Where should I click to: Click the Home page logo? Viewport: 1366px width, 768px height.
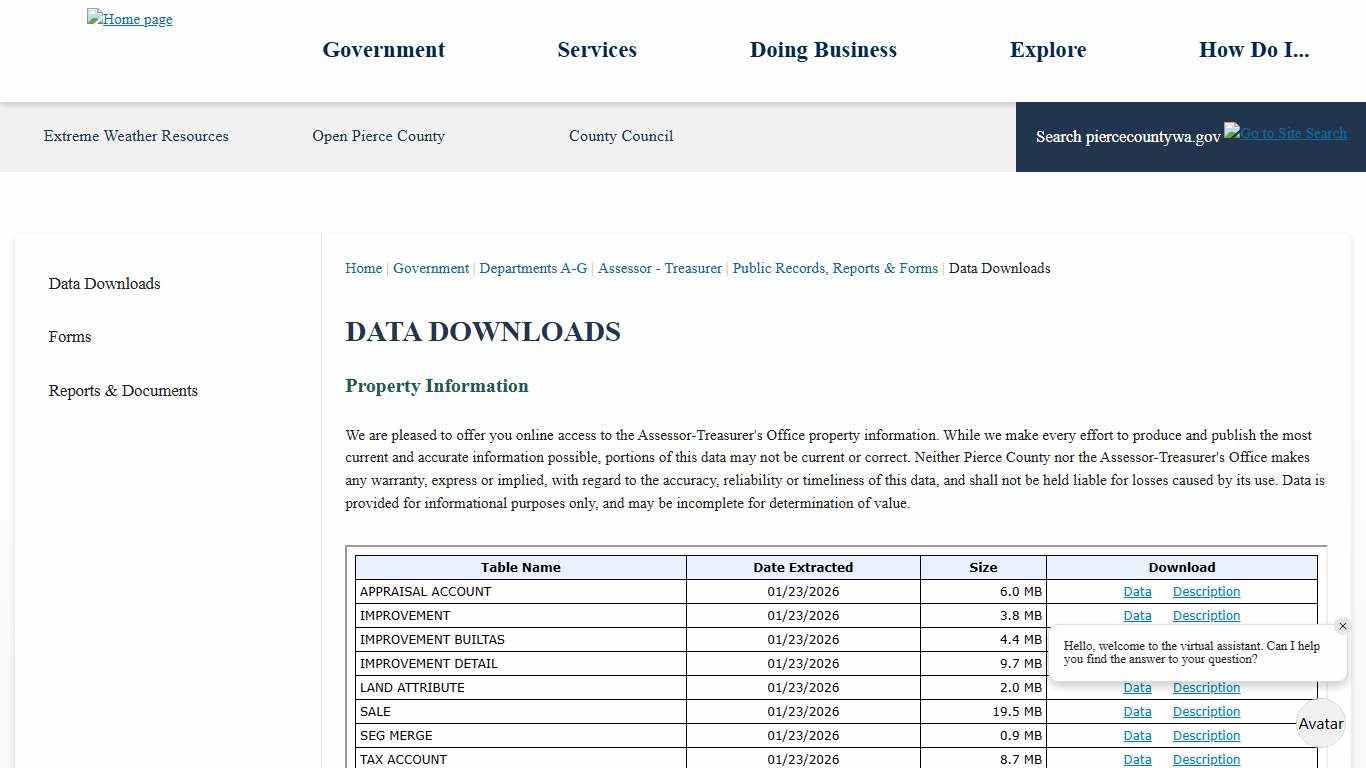click(x=129, y=18)
